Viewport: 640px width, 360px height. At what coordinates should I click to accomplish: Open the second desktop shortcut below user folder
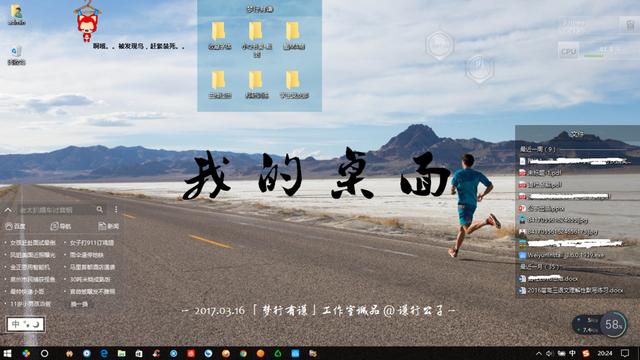coord(16,56)
